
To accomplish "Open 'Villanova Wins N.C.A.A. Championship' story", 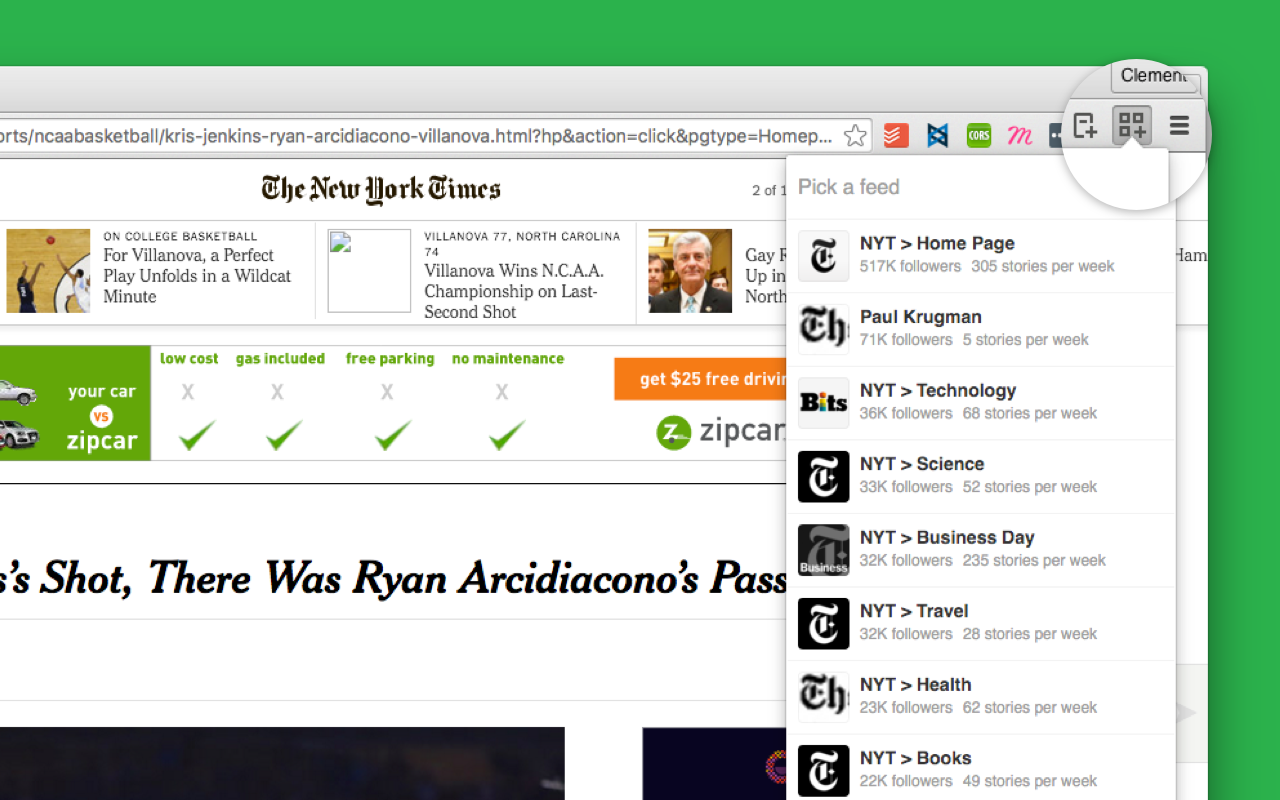I will click(514, 291).
